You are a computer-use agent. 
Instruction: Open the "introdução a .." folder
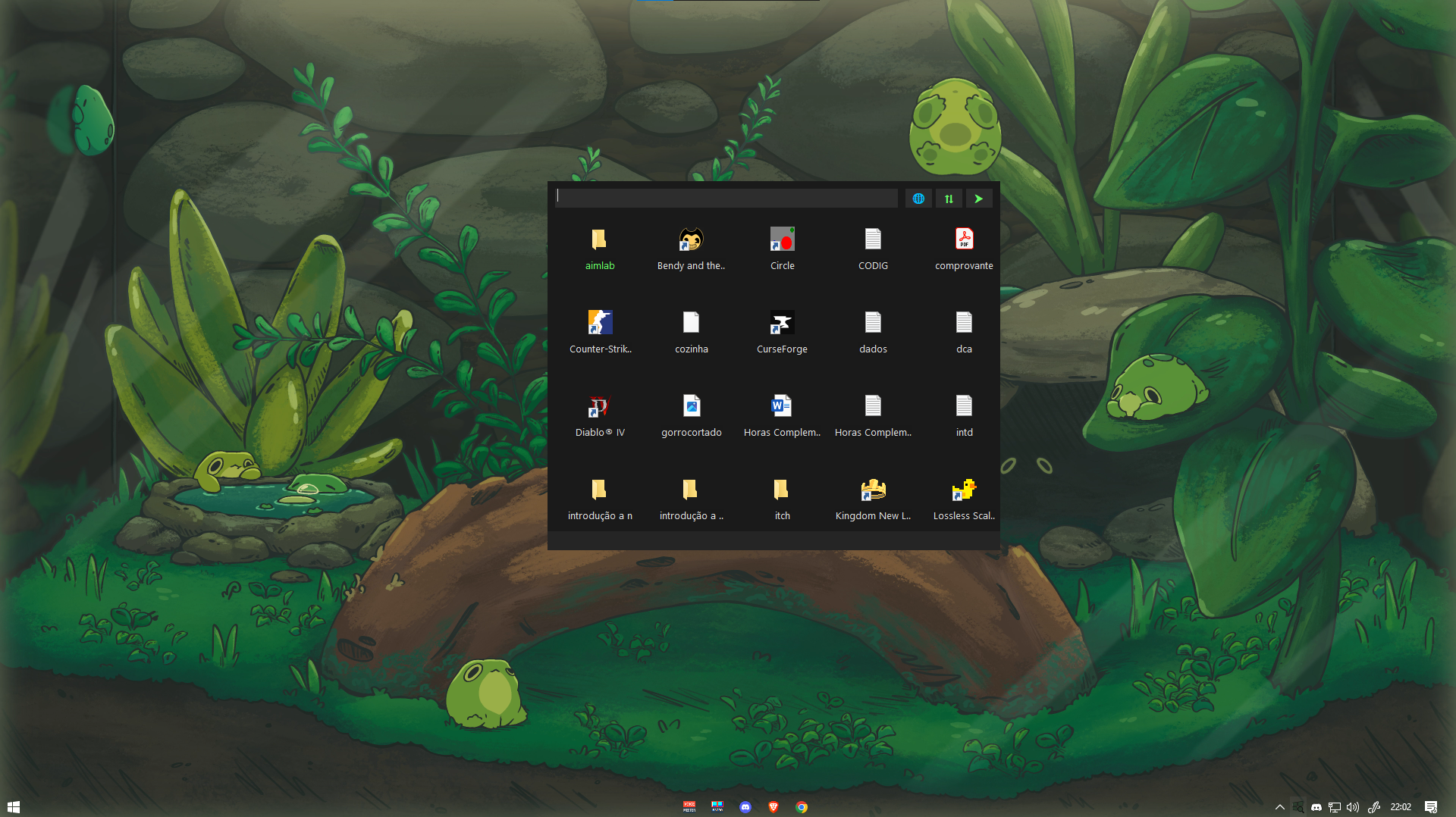691,499
